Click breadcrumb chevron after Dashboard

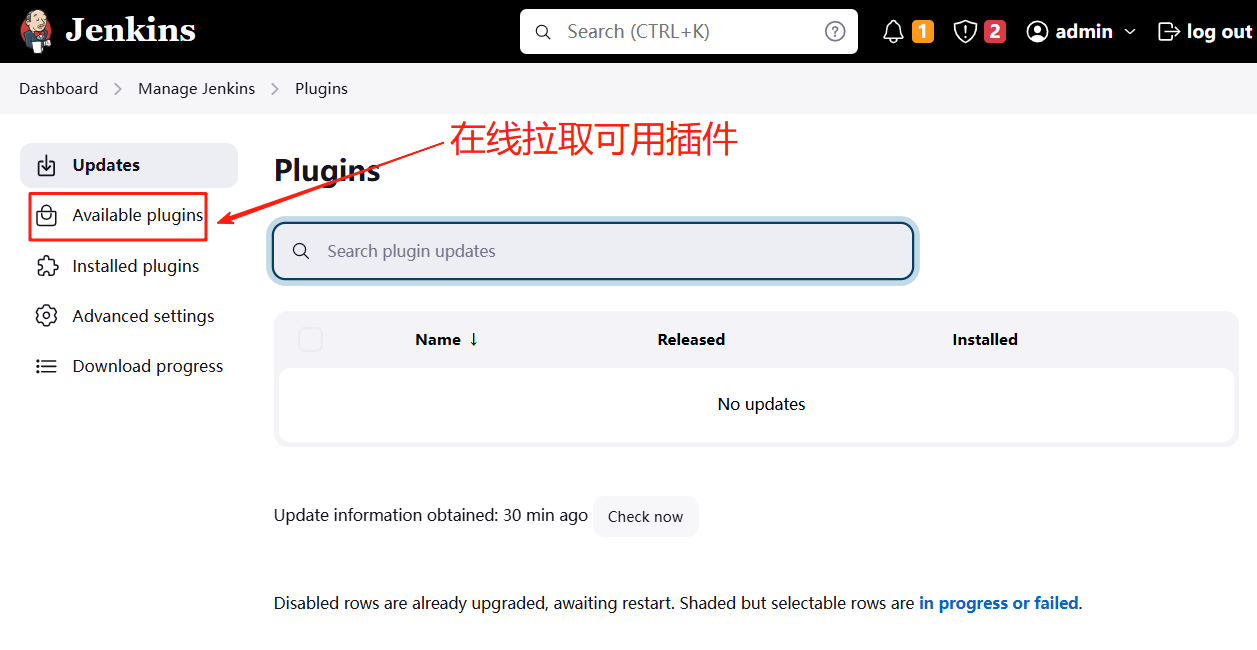point(118,89)
